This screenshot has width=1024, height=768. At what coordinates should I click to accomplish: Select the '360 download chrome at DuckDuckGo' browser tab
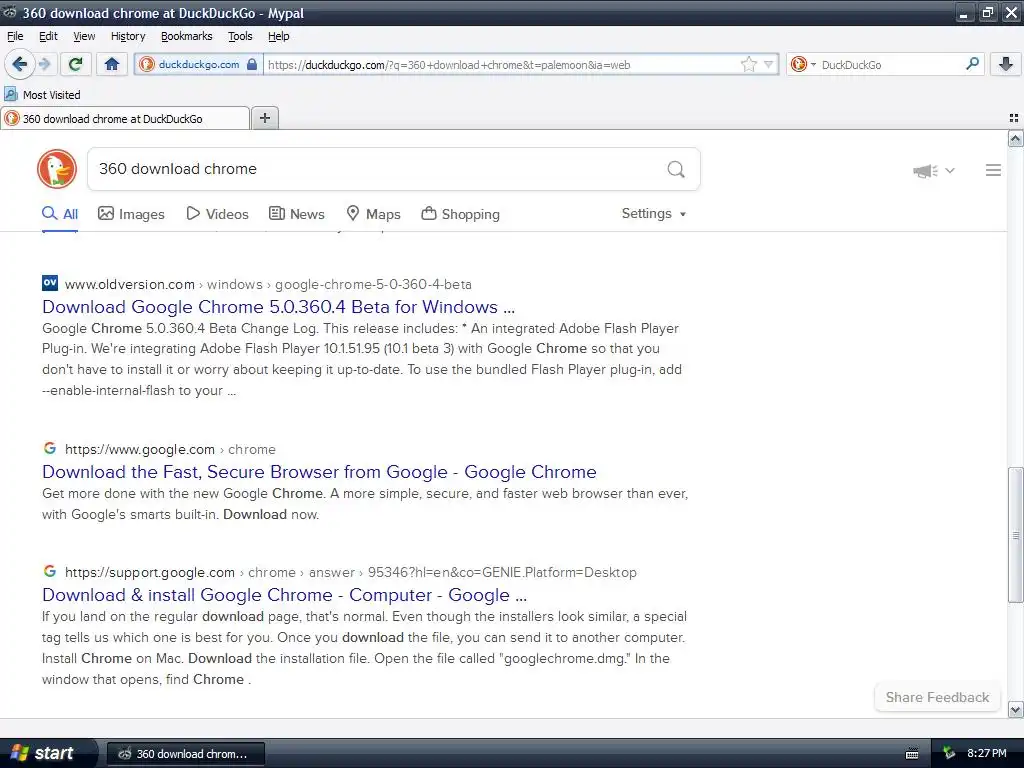125,118
